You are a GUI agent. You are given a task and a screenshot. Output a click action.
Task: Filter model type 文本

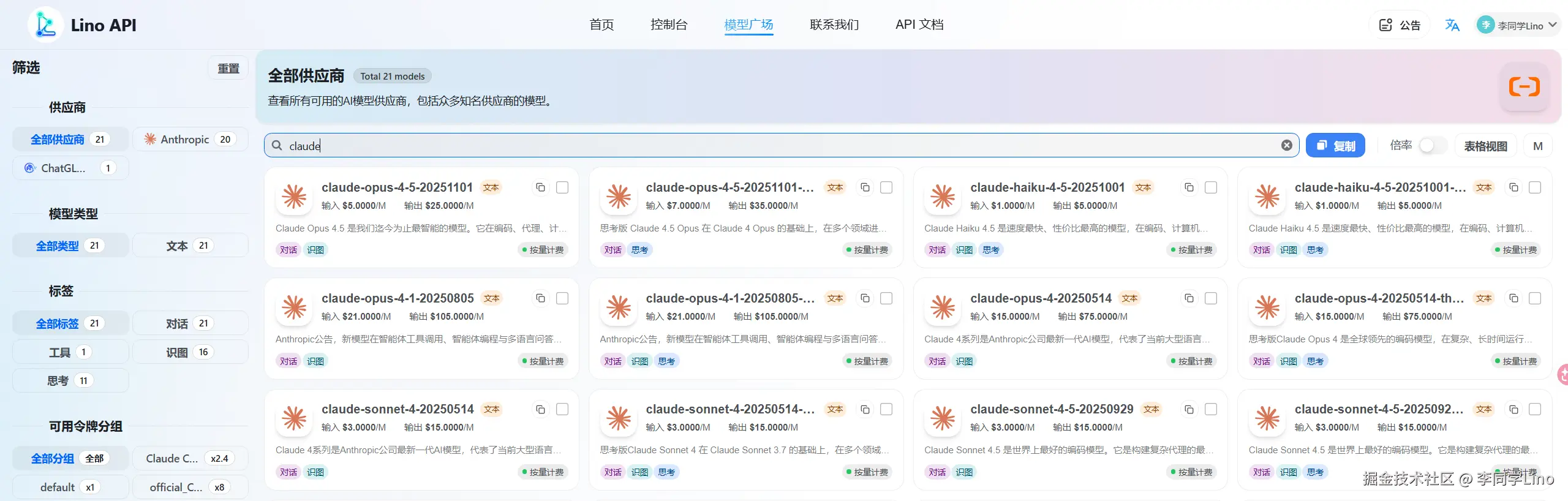[190, 246]
